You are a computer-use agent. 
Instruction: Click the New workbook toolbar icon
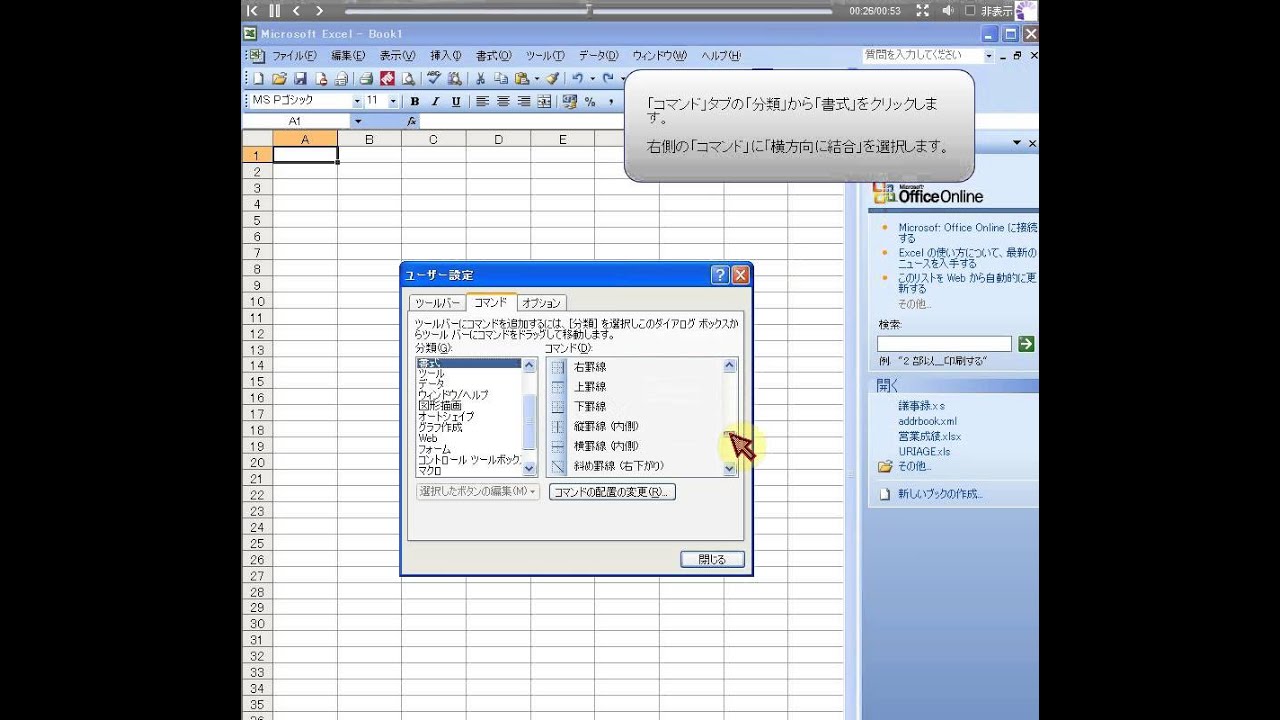tap(258, 78)
